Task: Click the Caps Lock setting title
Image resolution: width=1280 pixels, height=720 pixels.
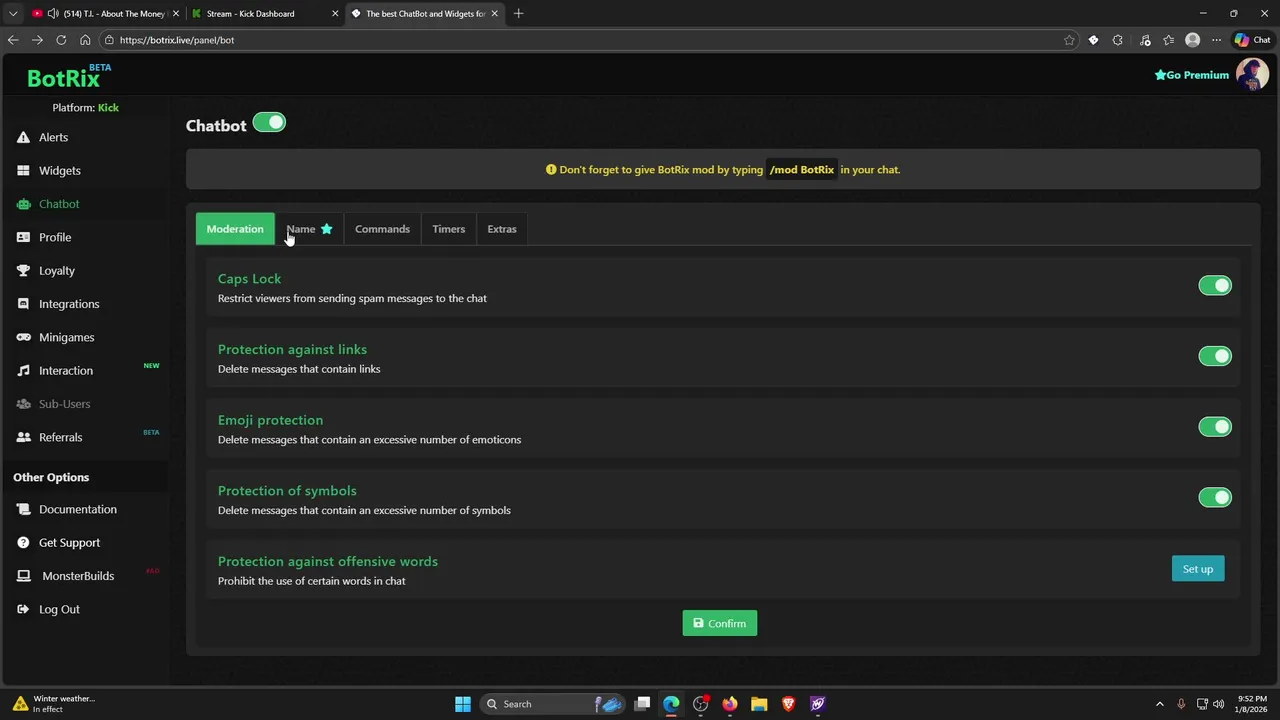Action: tap(249, 279)
